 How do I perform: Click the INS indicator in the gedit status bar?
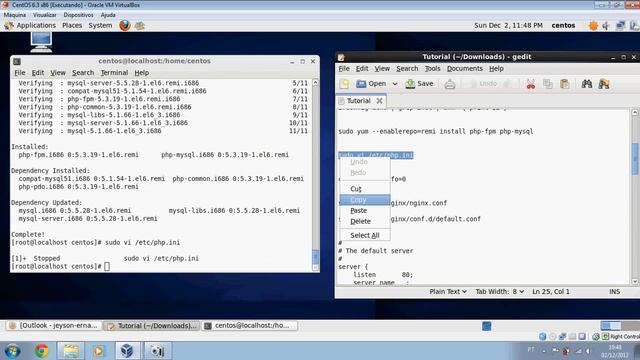pyautogui.click(x=614, y=292)
